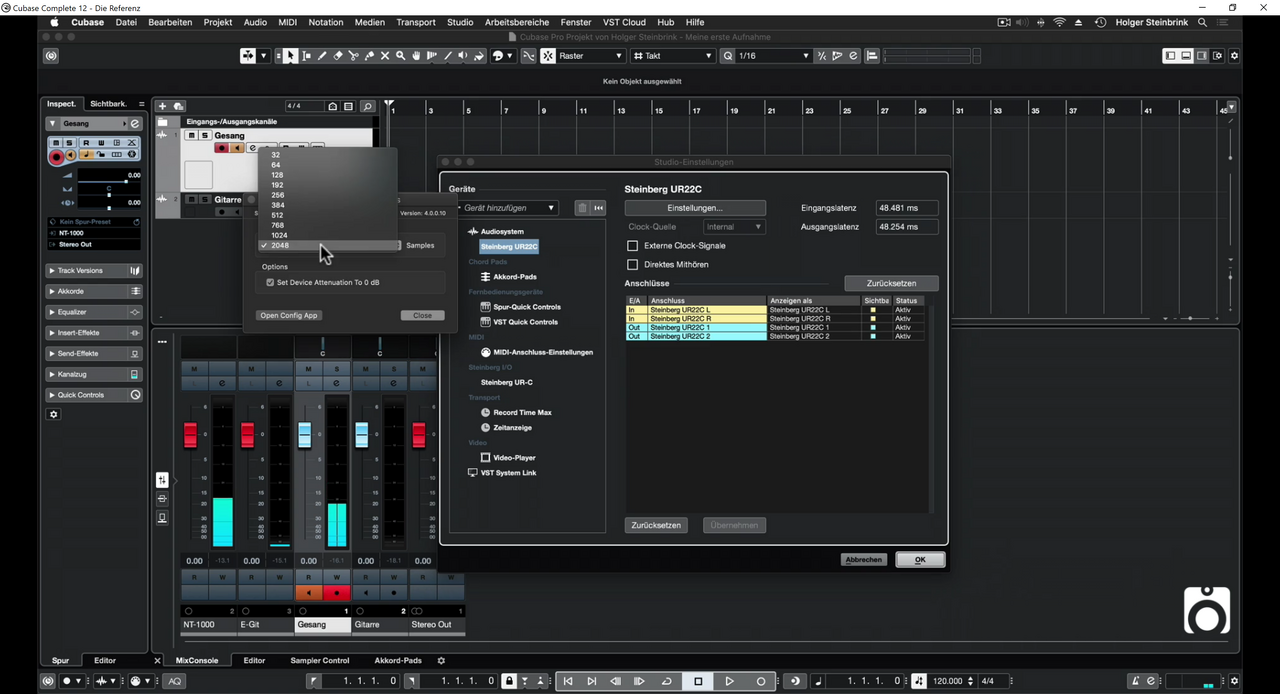This screenshot has width=1280, height=694.
Task: Click the tempo 120.000 field
Action: click(947, 681)
